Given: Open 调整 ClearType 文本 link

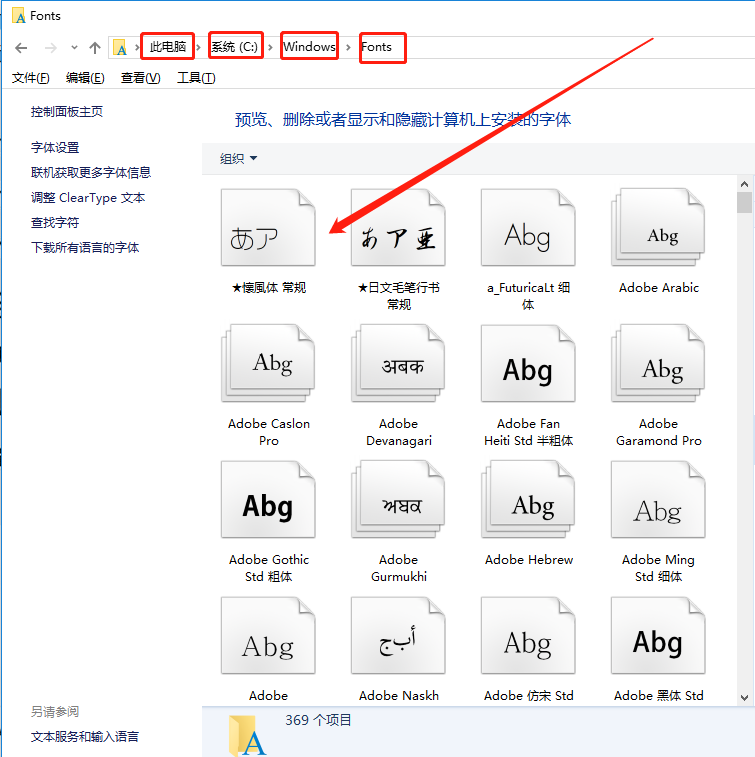Looking at the screenshot, I should tap(88, 197).
